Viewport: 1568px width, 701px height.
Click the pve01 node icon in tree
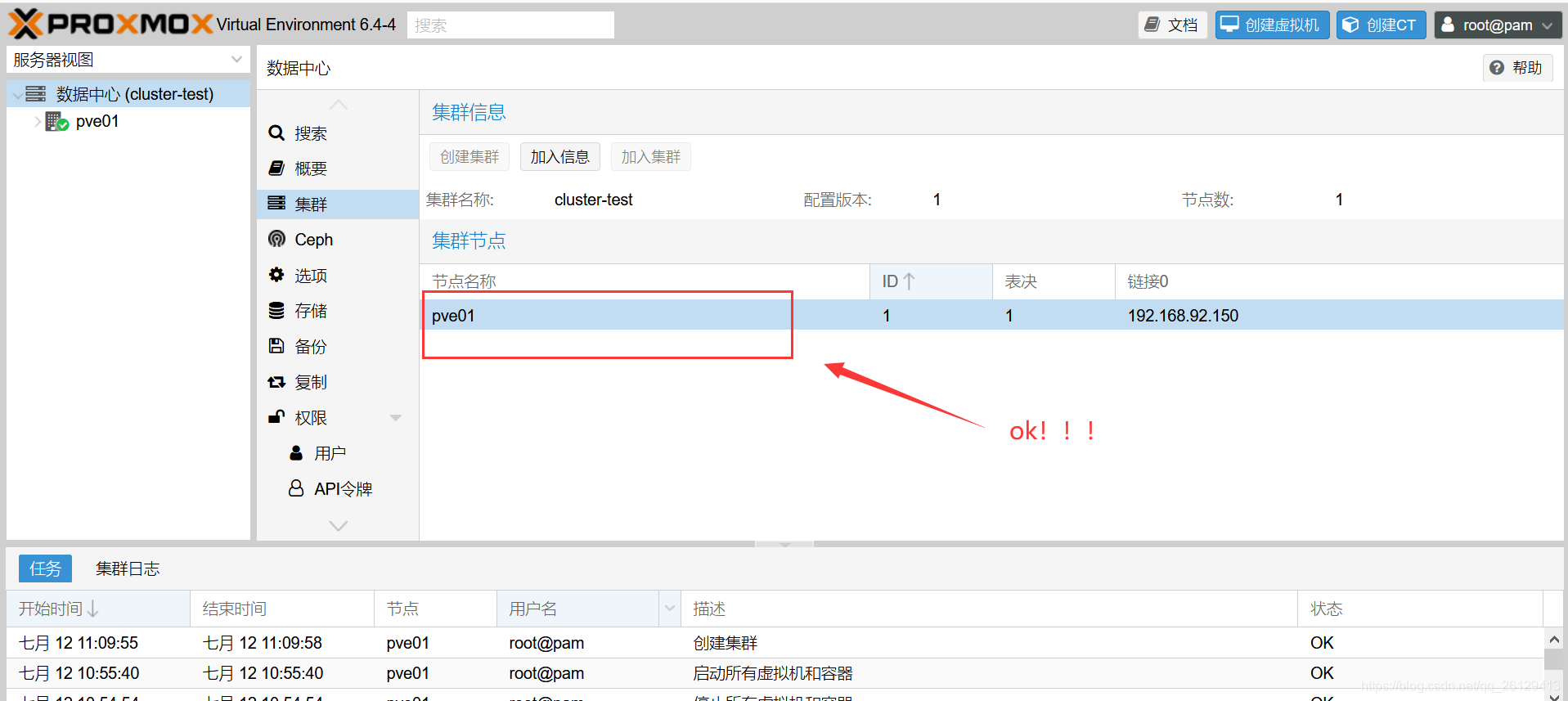(x=56, y=122)
